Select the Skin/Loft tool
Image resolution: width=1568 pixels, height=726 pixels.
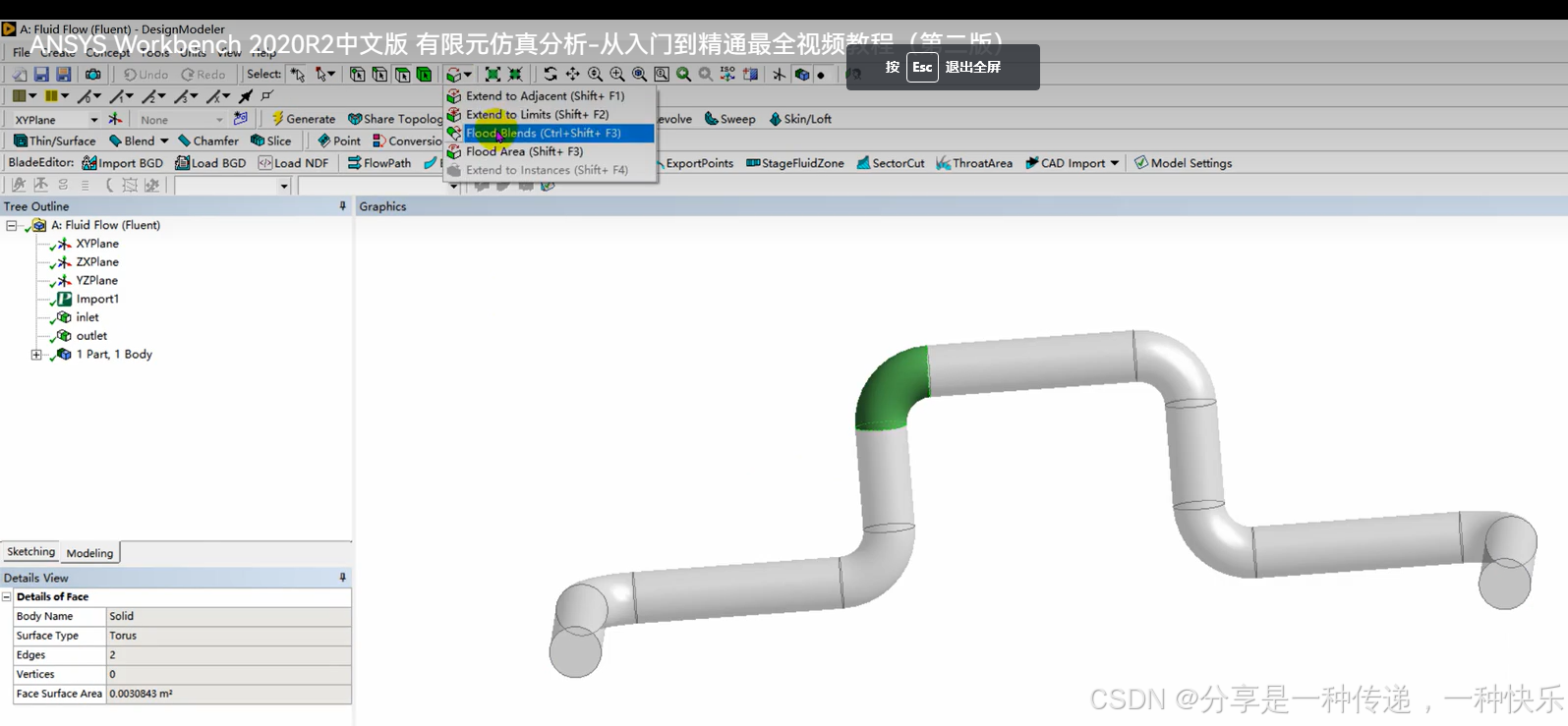click(800, 119)
